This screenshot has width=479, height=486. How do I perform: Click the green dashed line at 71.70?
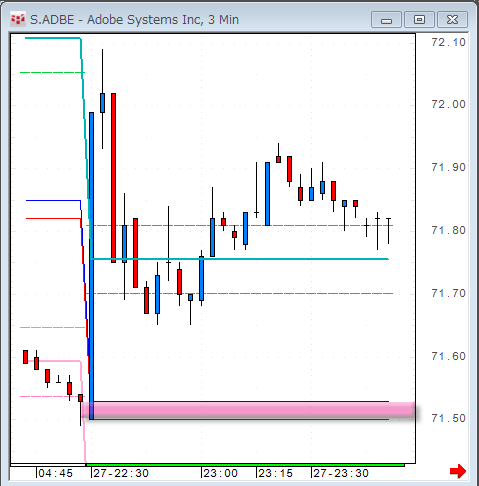click(240, 293)
